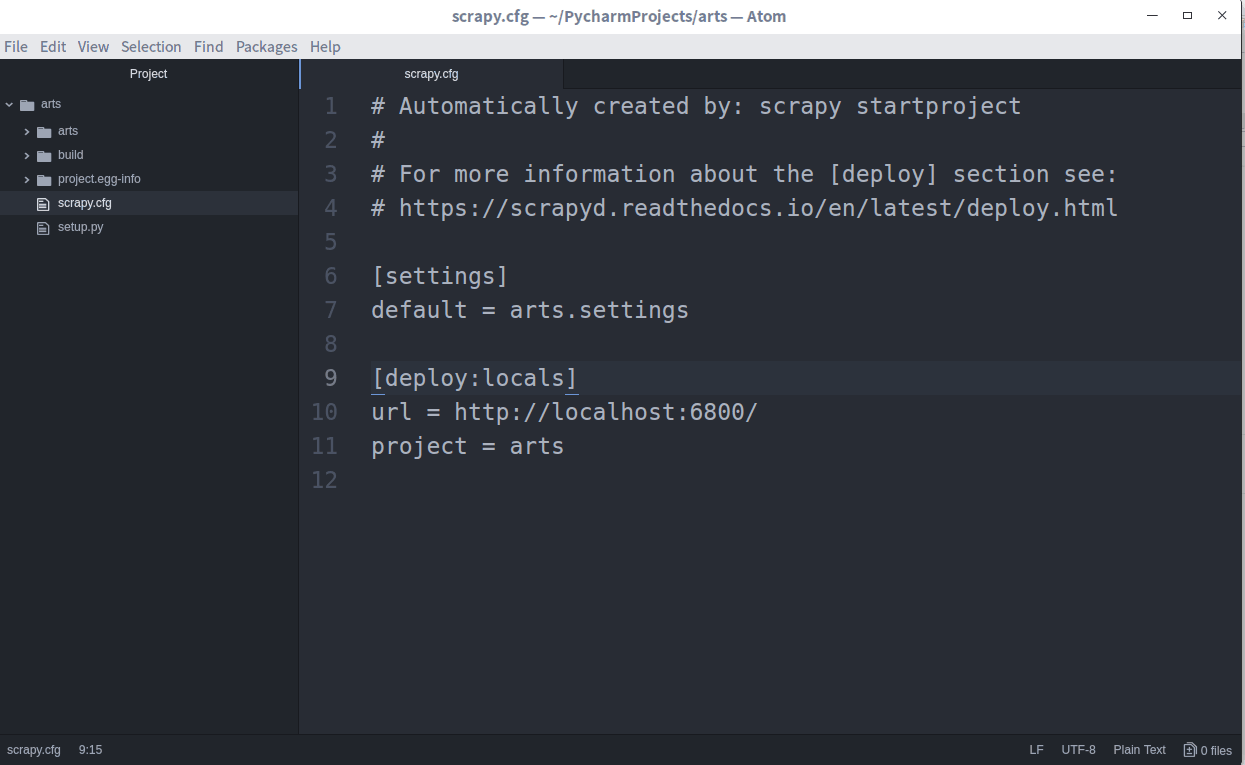Click the LF line ending selector
The image size is (1245, 765).
1036,750
